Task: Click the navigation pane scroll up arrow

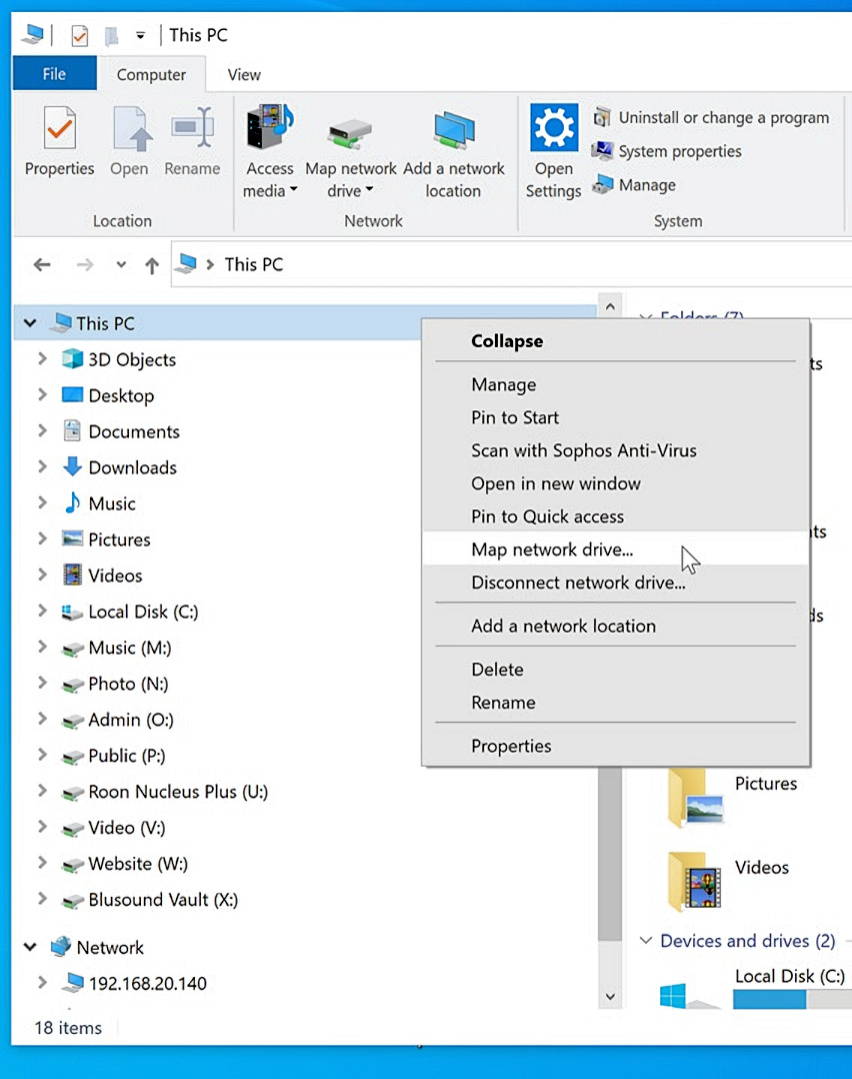Action: 610,307
